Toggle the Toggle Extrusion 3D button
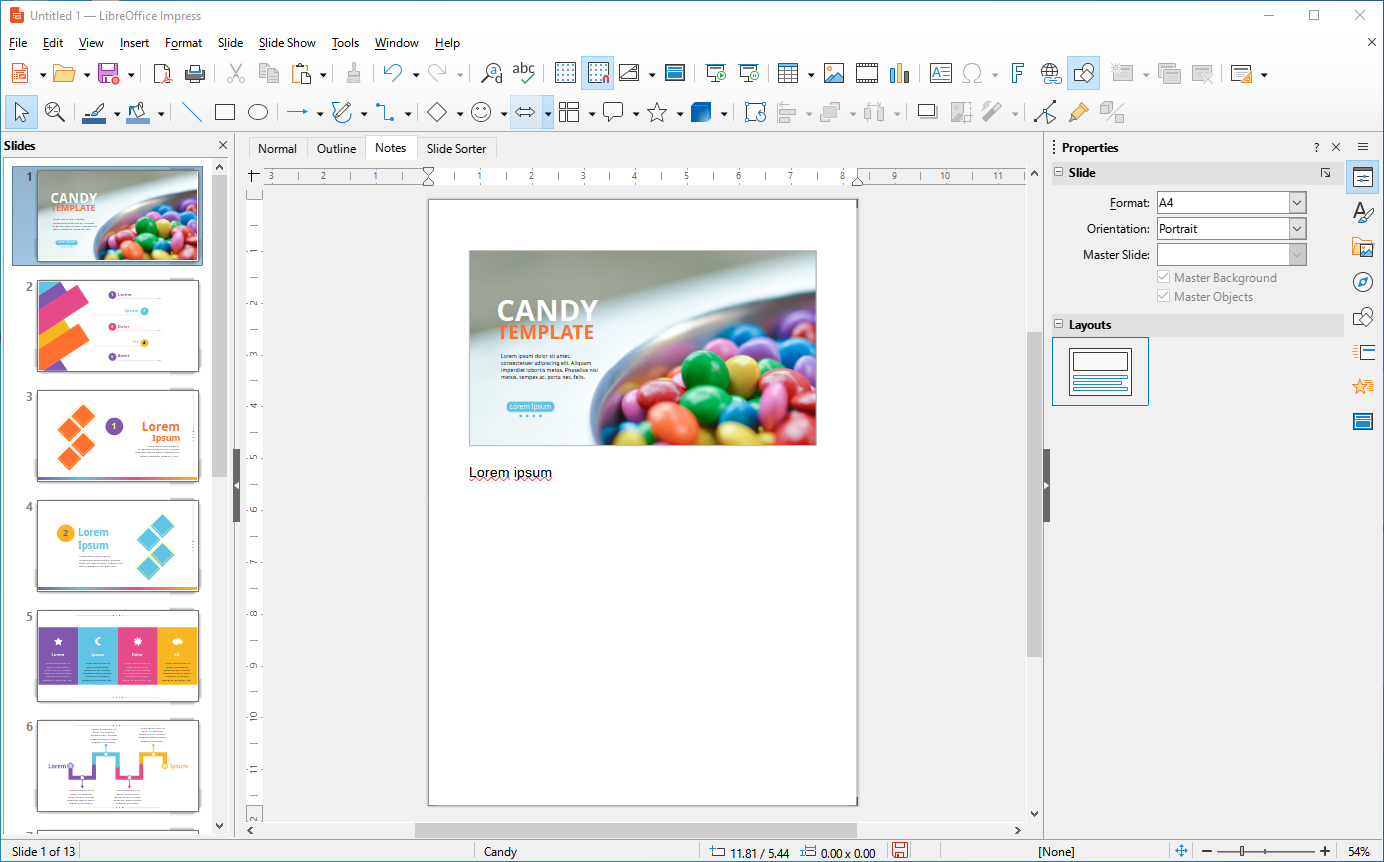This screenshot has width=1384, height=862. click(x=1112, y=112)
